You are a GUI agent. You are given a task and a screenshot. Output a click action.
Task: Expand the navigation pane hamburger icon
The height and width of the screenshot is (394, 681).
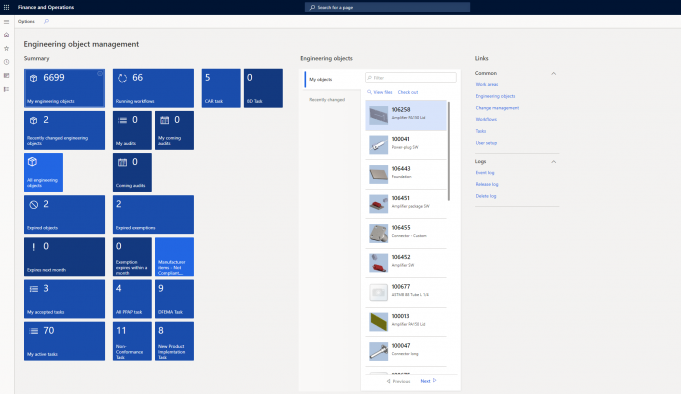pos(7,22)
